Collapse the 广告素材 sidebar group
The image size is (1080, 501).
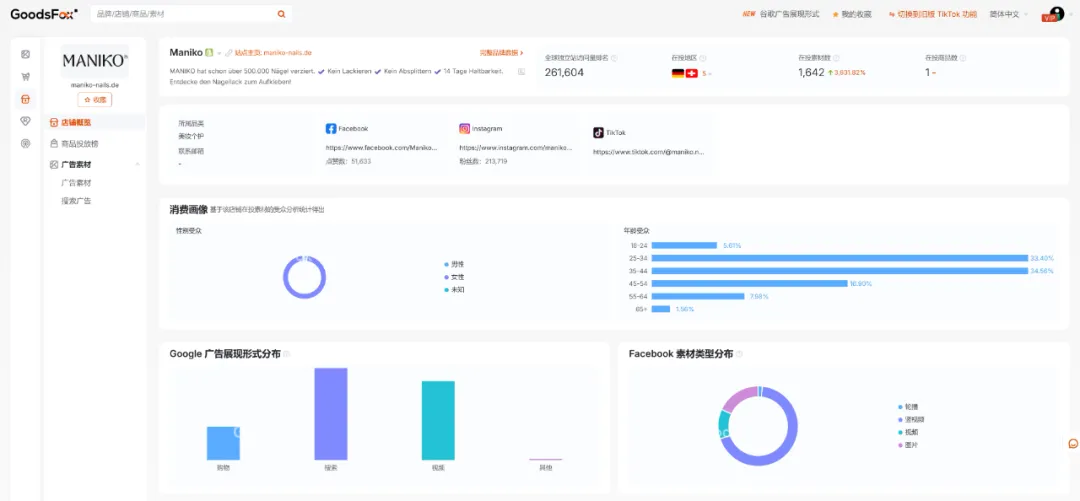point(137,165)
